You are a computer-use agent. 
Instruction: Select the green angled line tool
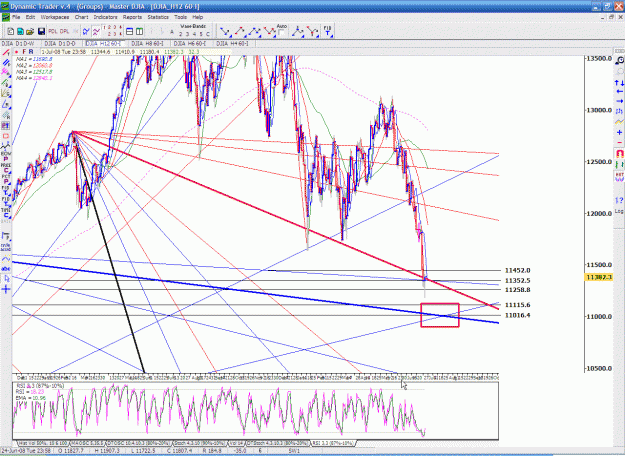[6, 83]
